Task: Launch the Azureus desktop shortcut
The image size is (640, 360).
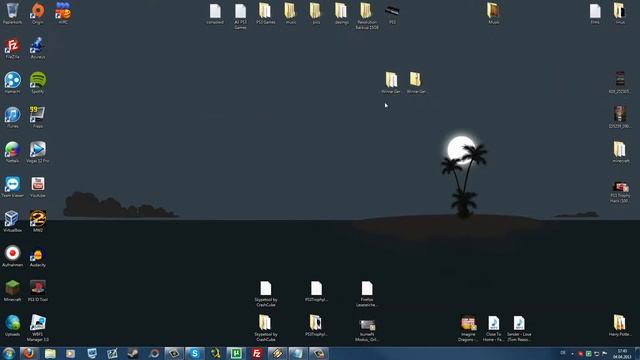Action: coord(38,48)
